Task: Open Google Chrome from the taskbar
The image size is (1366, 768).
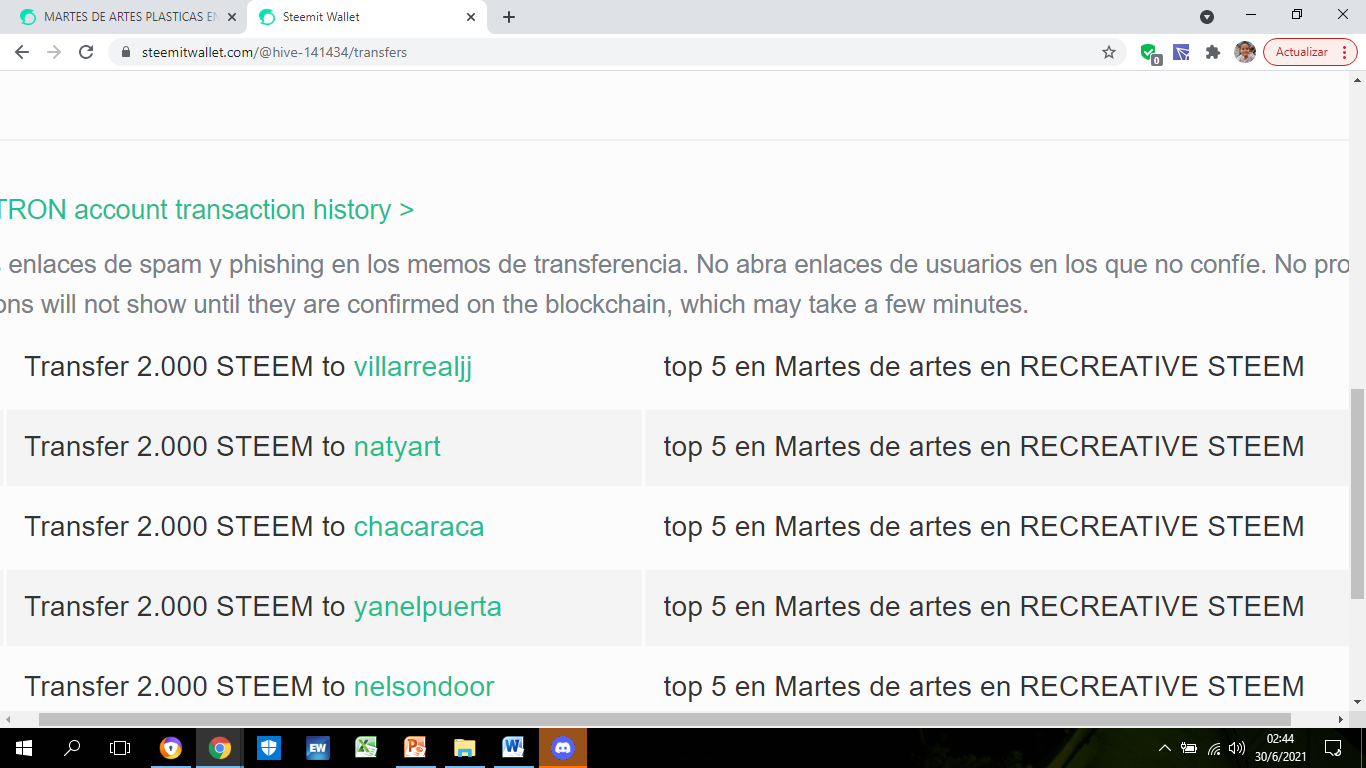Action: point(220,748)
